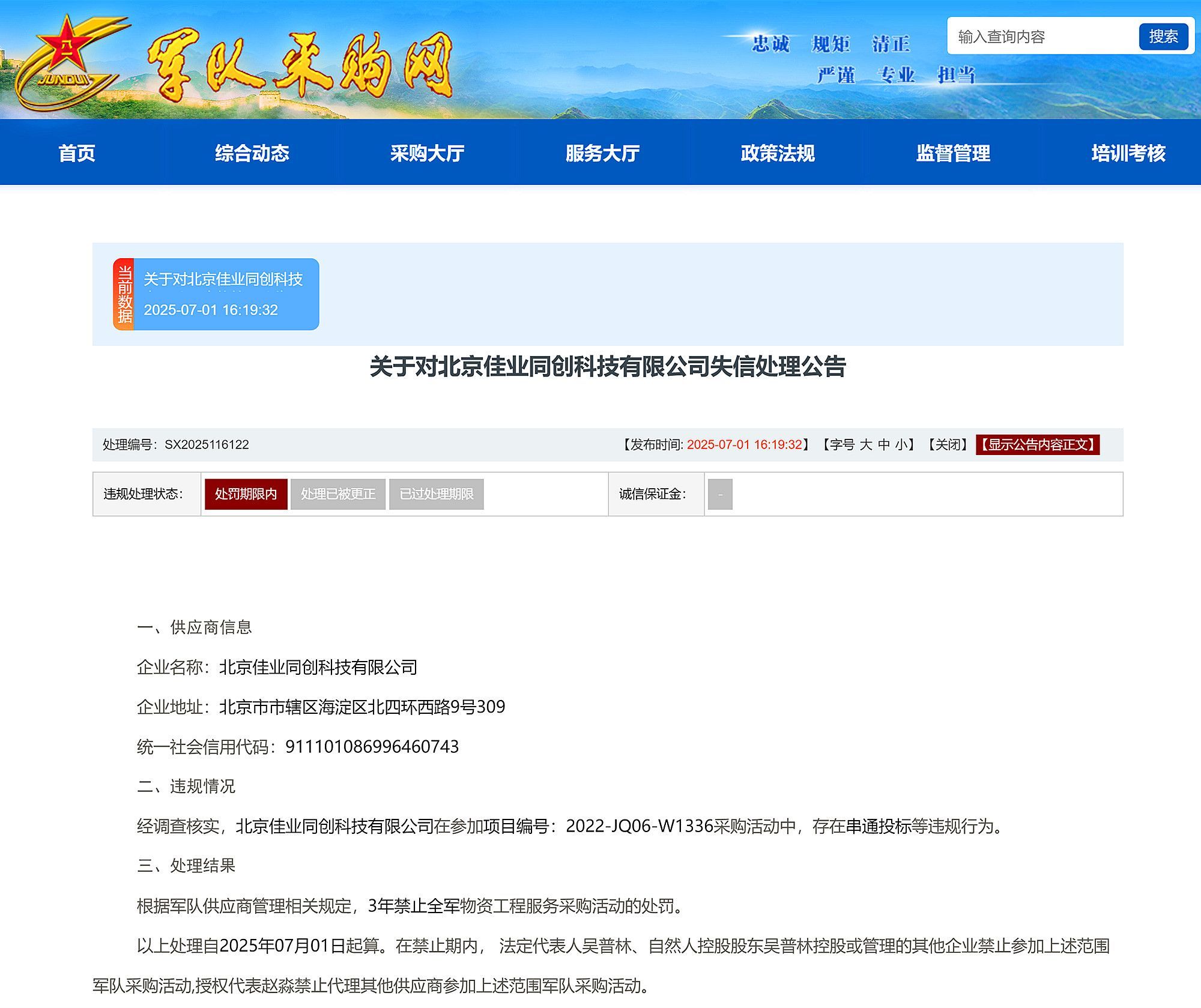Click the 违规处理状态 label
Viewport: 1201px width, 1008px height.
pos(143,494)
